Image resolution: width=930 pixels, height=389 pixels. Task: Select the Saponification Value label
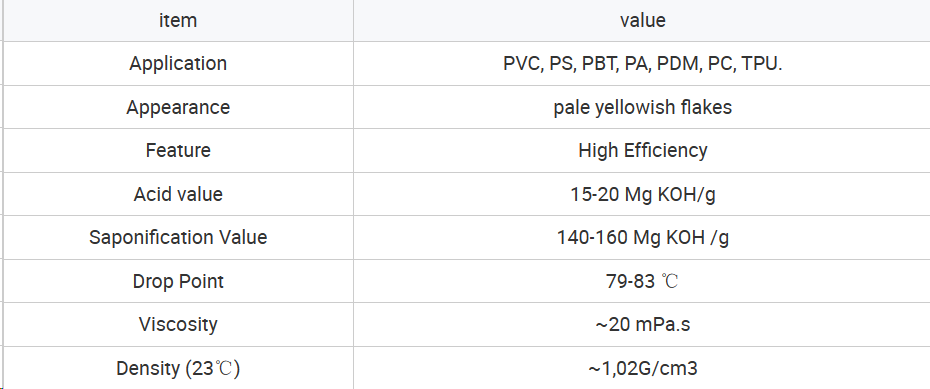point(178,237)
